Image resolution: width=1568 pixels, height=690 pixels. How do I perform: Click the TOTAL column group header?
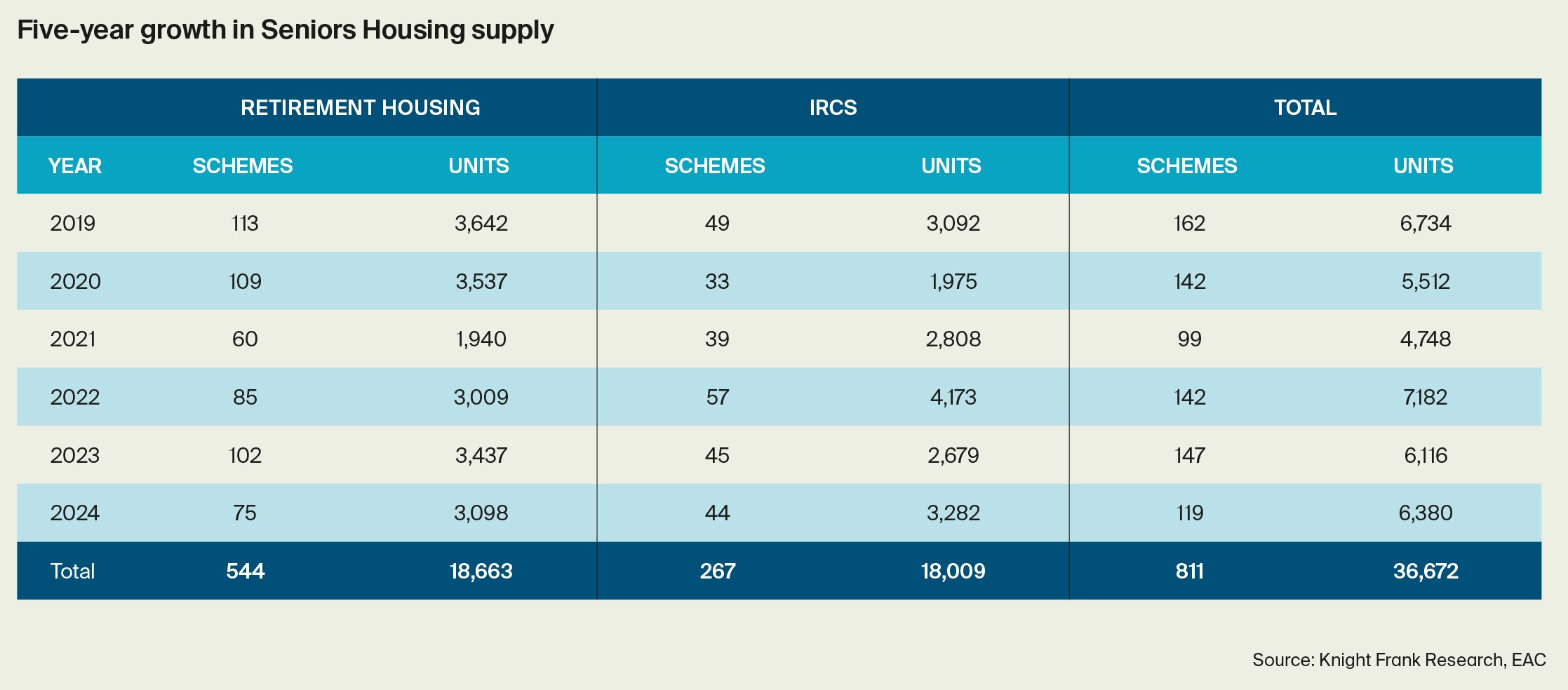1305,107
